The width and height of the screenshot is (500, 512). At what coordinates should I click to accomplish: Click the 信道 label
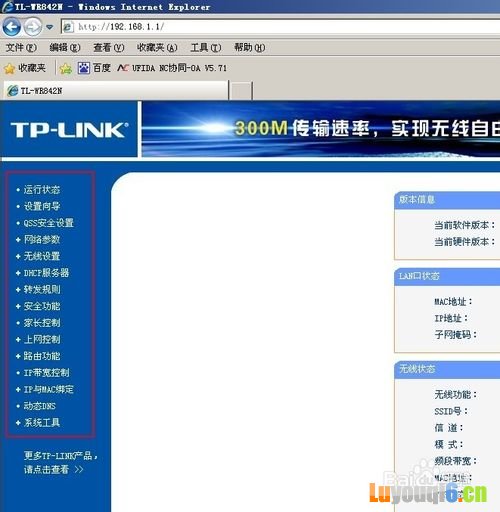449,428
